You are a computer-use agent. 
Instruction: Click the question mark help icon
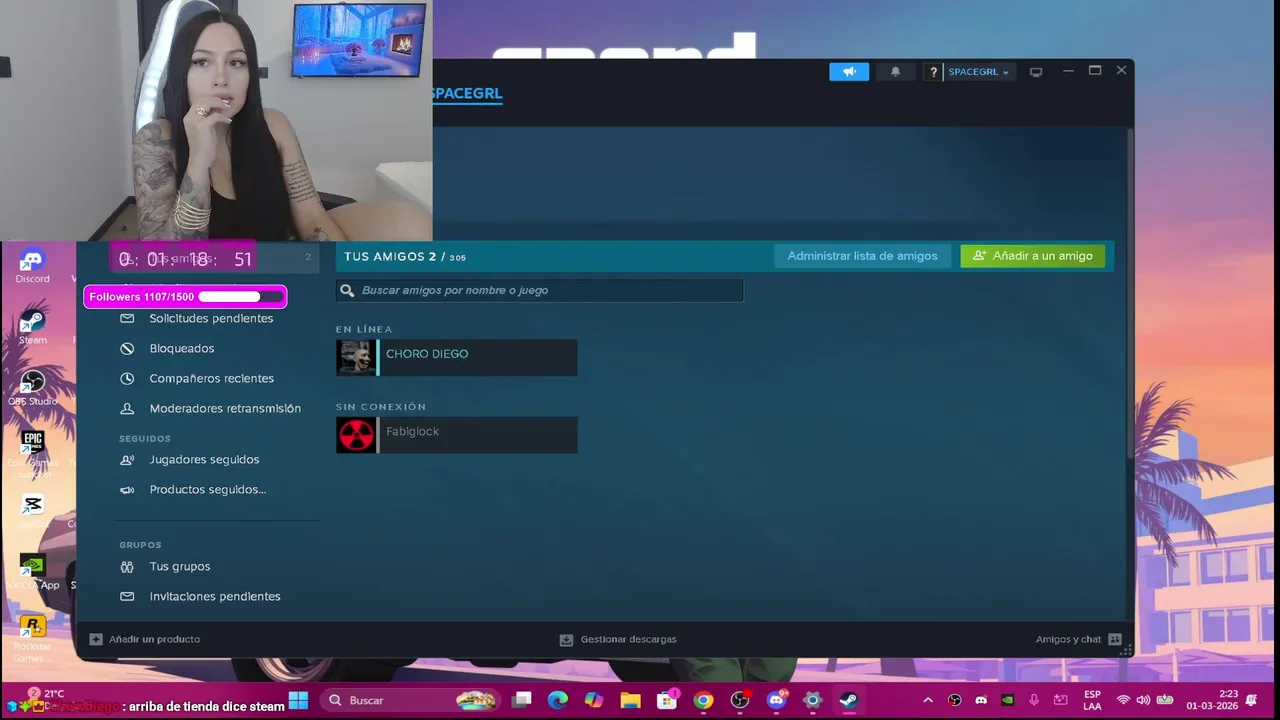click(x=933, y=72)
